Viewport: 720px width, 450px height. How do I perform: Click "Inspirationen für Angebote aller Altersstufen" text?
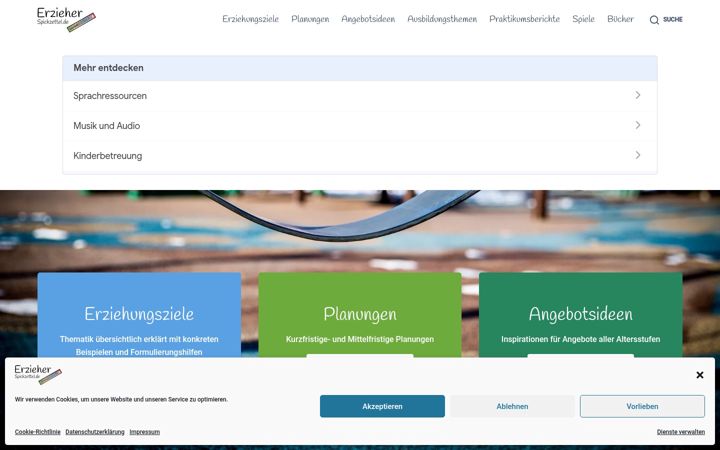coord(580,339)
